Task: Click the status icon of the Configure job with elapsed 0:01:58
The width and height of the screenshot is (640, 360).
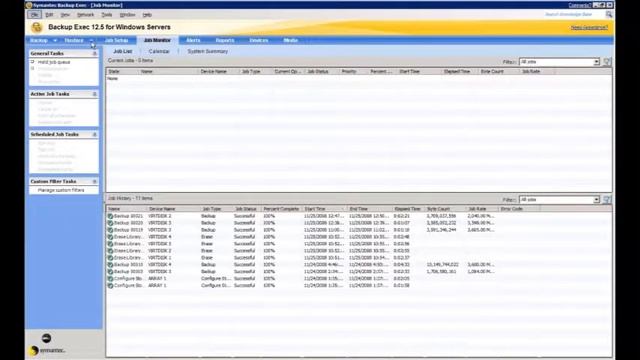Action: (x=110, y=286)
